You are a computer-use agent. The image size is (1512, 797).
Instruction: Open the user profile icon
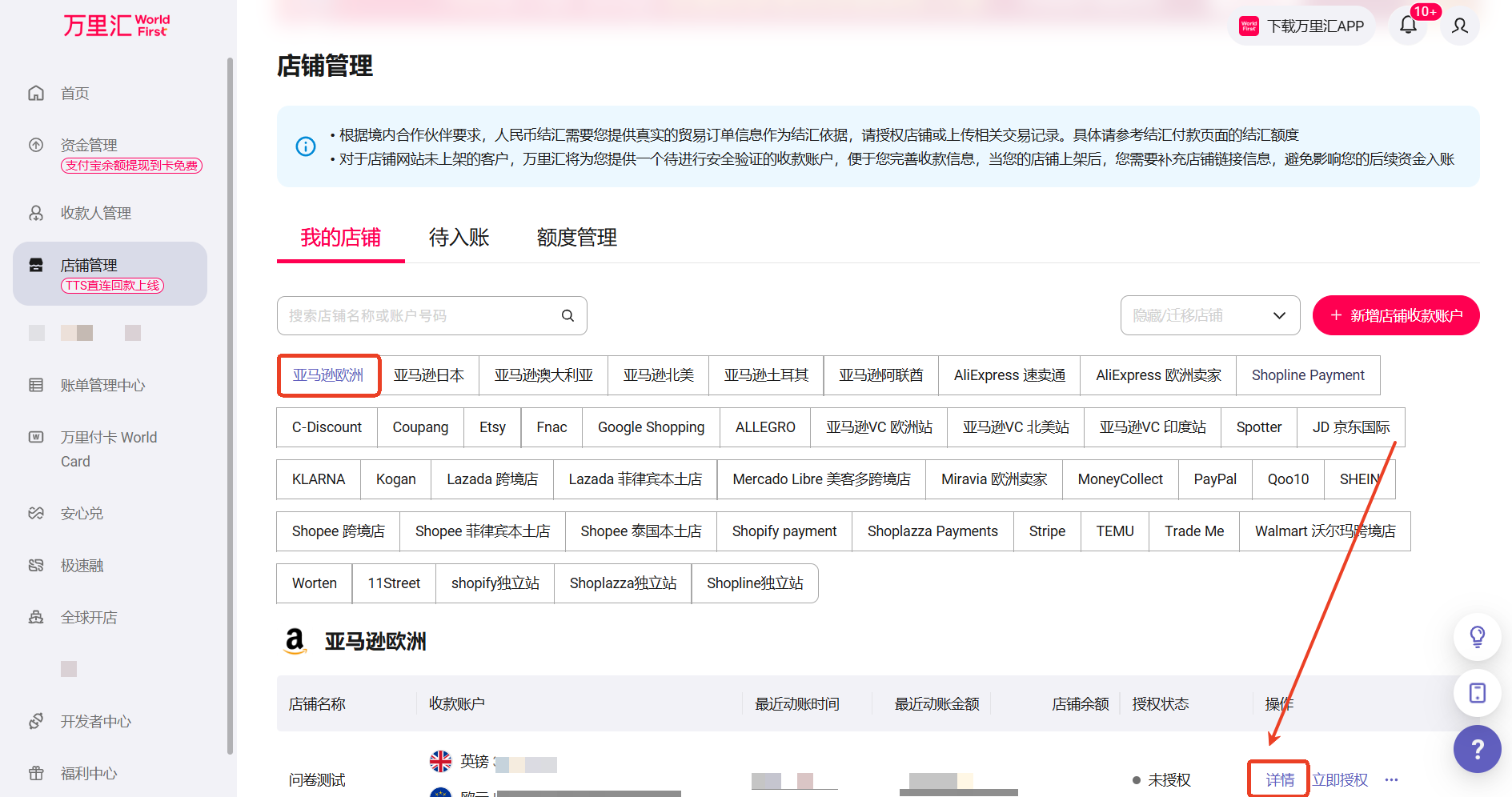click(x=1460, y=26)
